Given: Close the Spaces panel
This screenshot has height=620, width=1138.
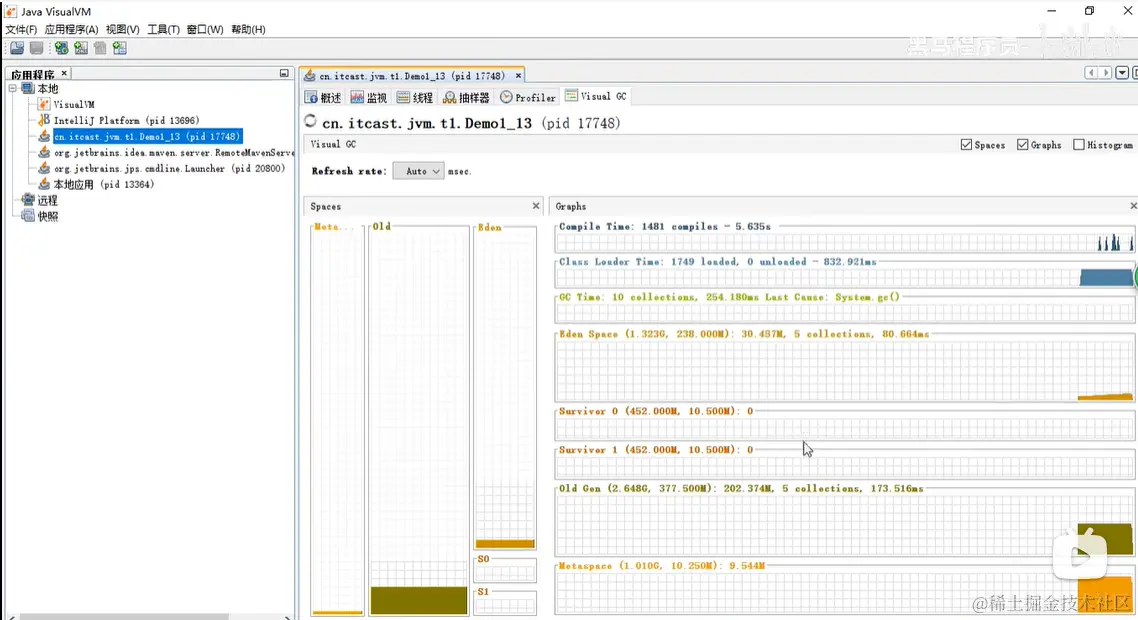Looking at the screenshot, I should [x=536, y=206].
